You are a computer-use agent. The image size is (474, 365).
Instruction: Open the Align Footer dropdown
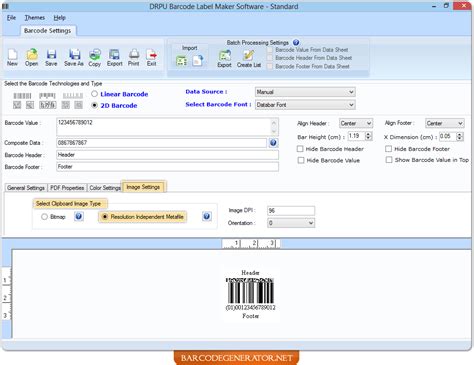pyautogui.click(x=444, y=123)
